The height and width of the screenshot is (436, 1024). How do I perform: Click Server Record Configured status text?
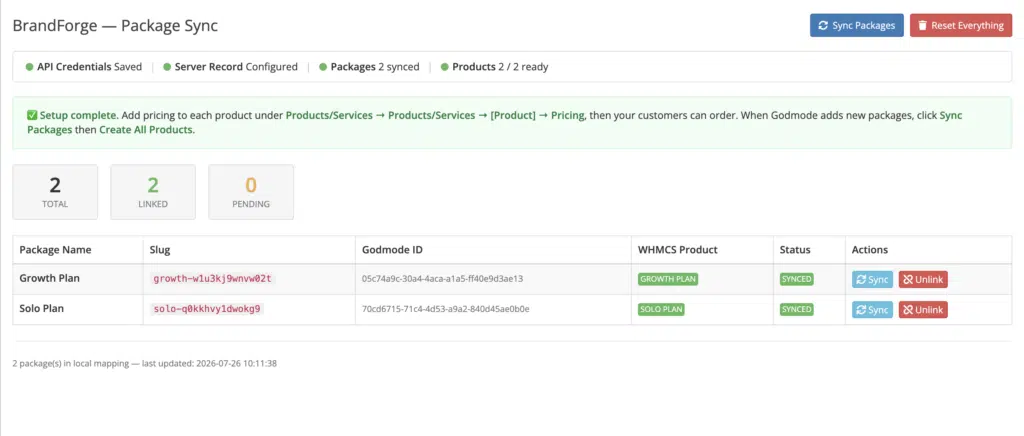pyautogui.click(x=236, y=67)
